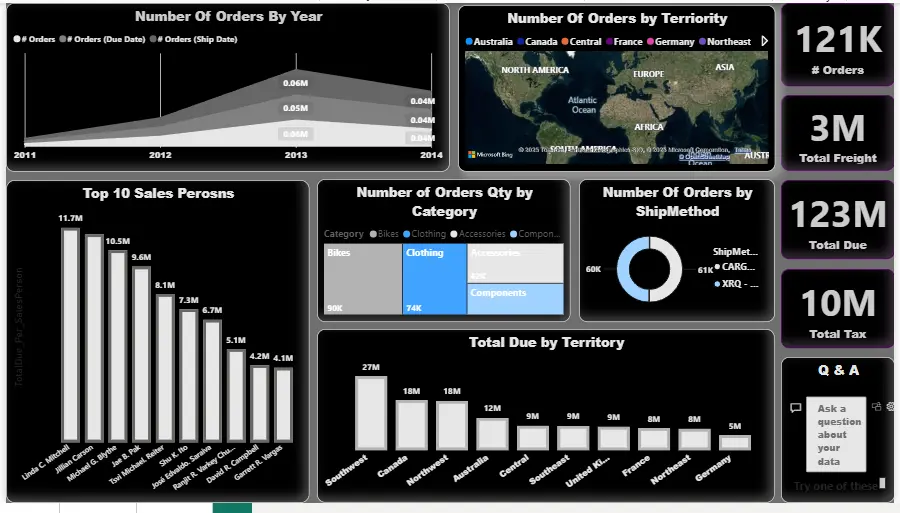The height and width of the screenshot is (513, 900).
Task: Click the 'United Ki...' 9M territory bar
Action: click(x=614, y=438)
